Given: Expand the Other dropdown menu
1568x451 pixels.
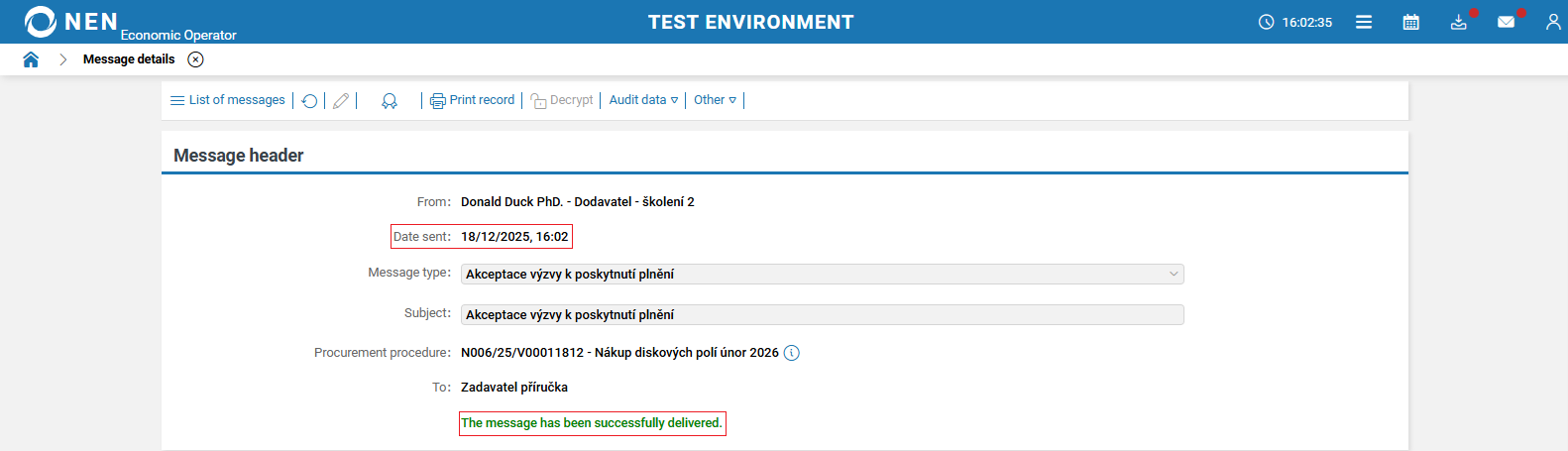Looking at the screenshot, I should (715, 100).
